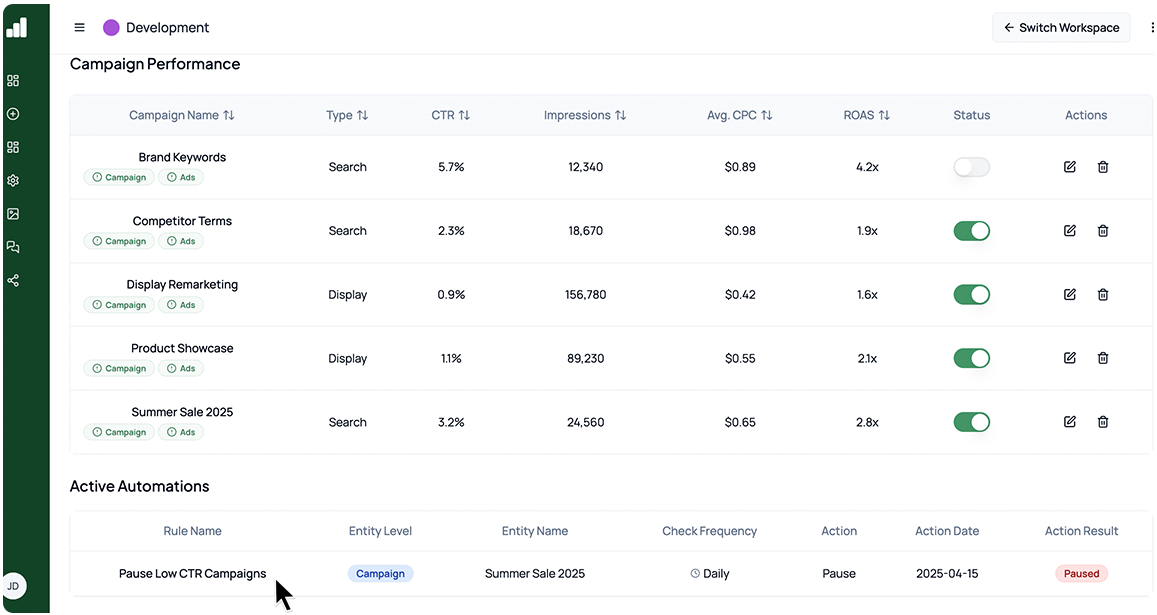
Task: Click the bar chart app logo
Action: tap(17, 28)
